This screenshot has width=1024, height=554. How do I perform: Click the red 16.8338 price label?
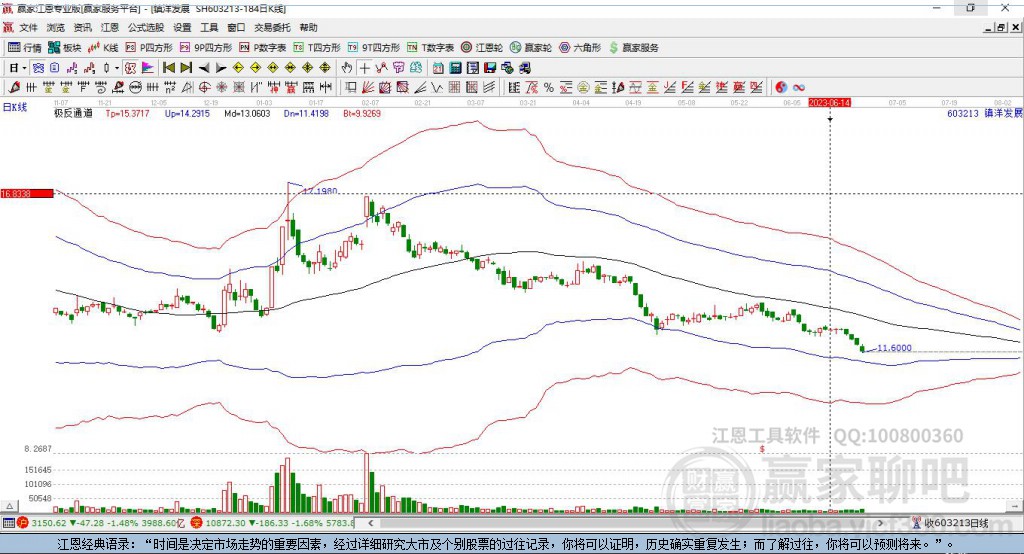(x=27, y=193)
